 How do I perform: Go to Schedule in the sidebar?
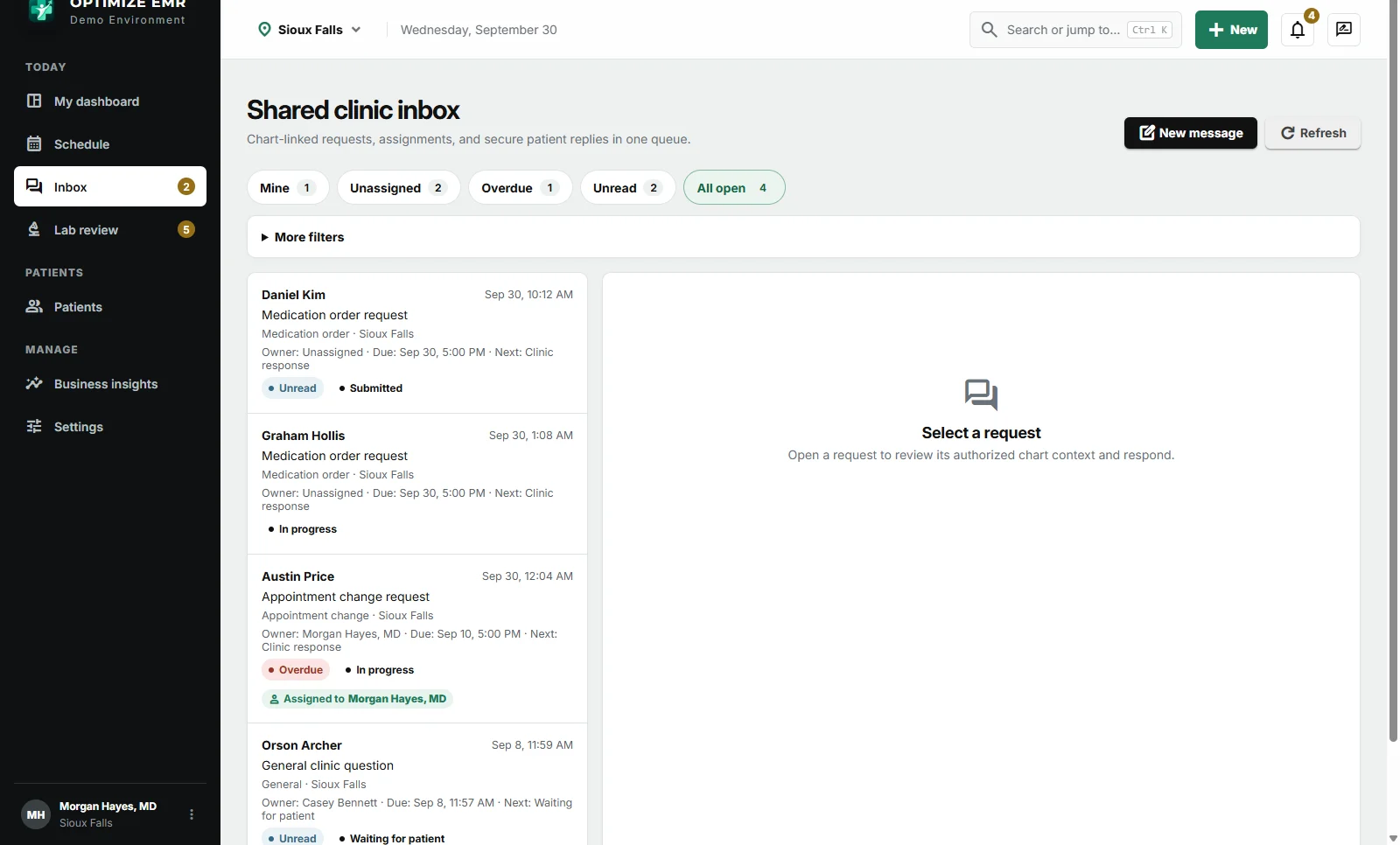tap(110, 144)
